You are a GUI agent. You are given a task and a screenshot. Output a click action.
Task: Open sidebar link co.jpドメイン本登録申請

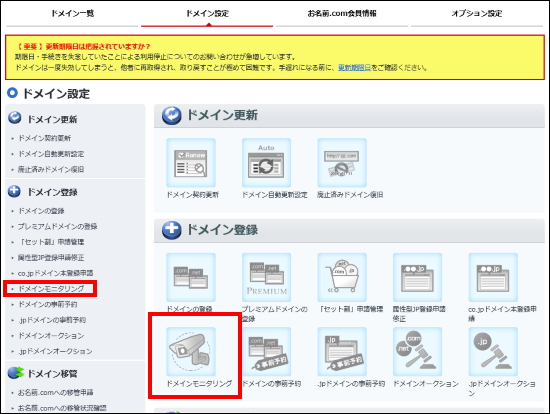click(x=55, y=273)
